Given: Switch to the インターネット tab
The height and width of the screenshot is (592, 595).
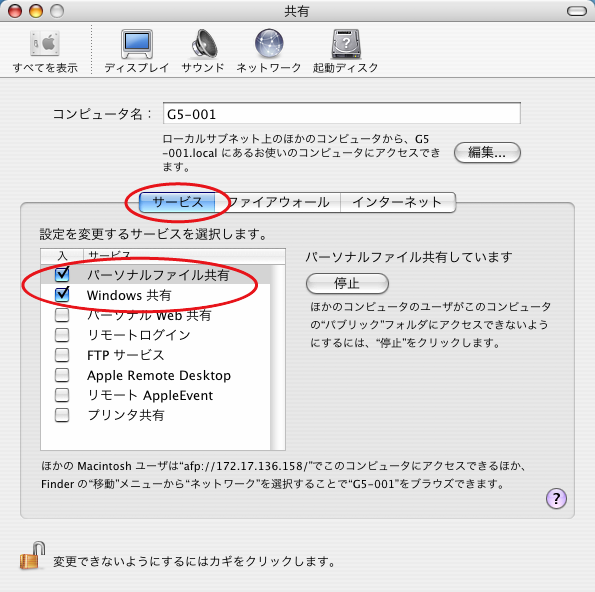Looking at the screenshot, I should point(398,202).
